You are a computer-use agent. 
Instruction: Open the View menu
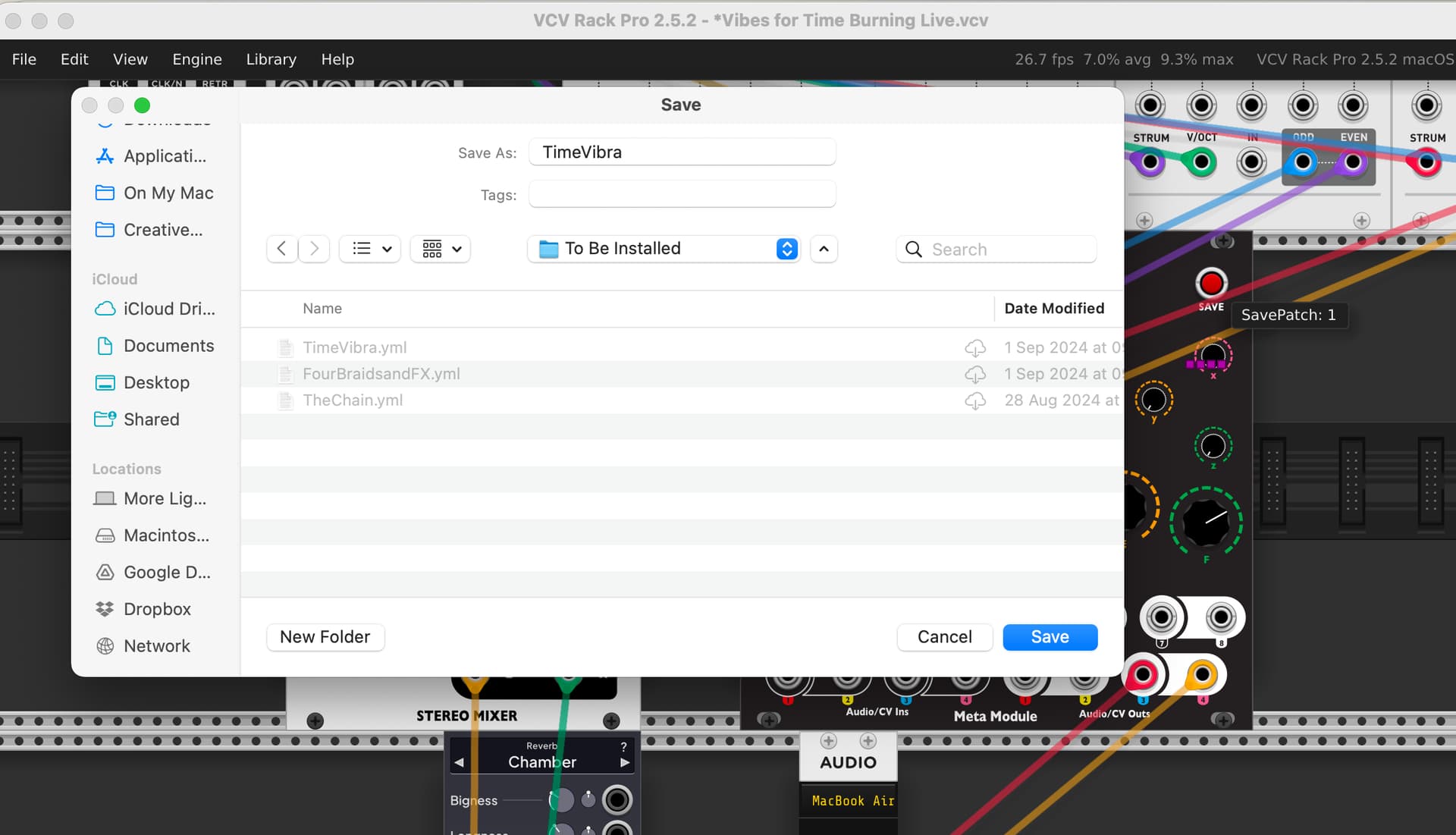[130, 59]
